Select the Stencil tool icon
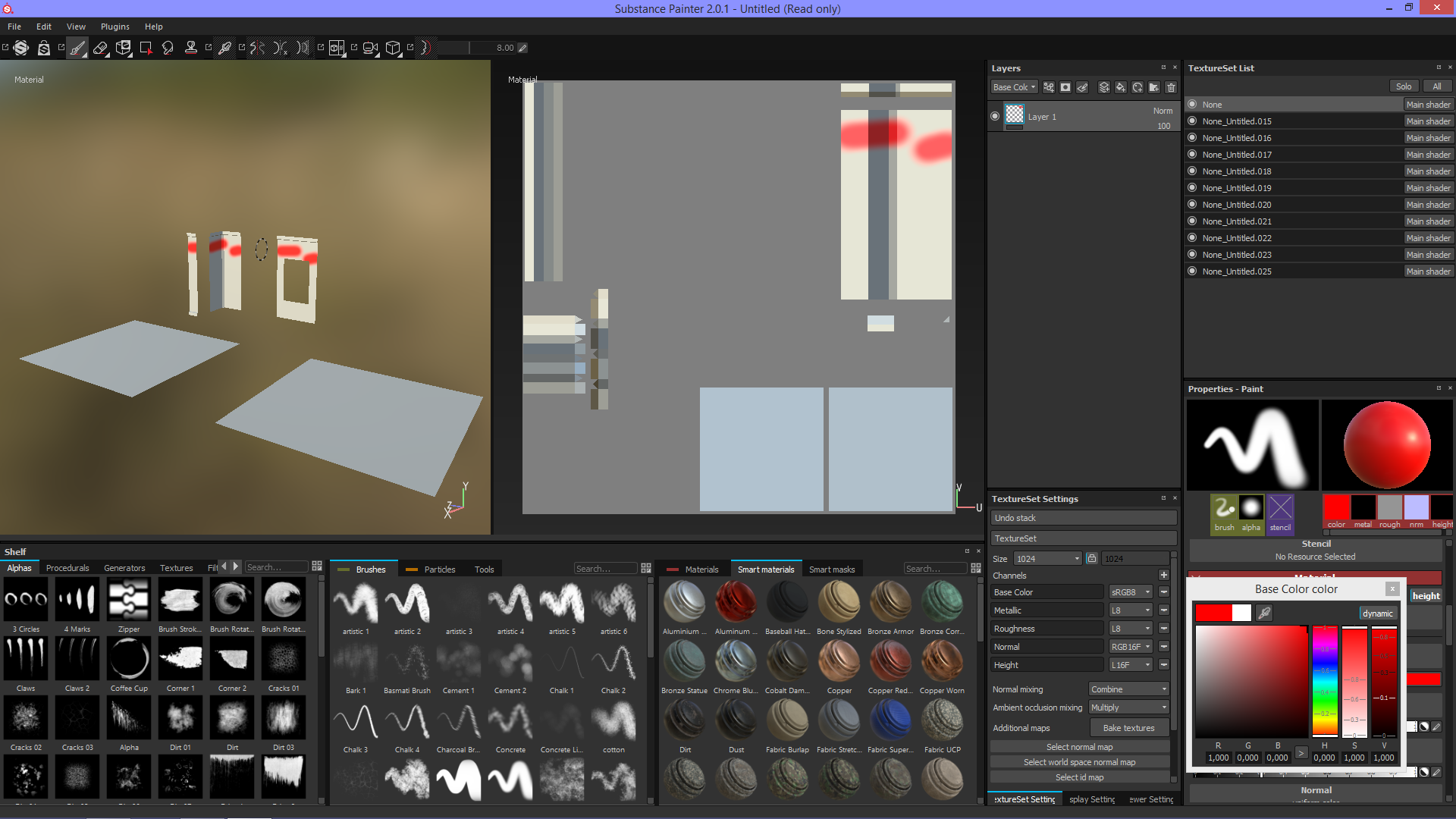Screen dimensions: 1456x819 (x=1278, y=509)
